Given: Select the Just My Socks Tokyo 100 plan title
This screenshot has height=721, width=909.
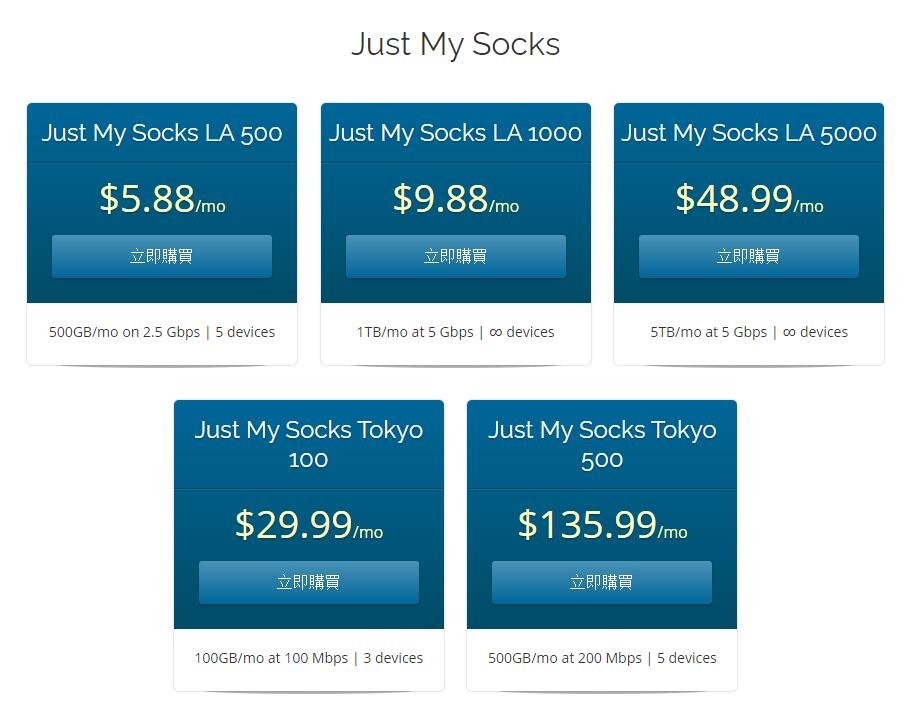Looking at the screenshot, I should click(308, 444).
